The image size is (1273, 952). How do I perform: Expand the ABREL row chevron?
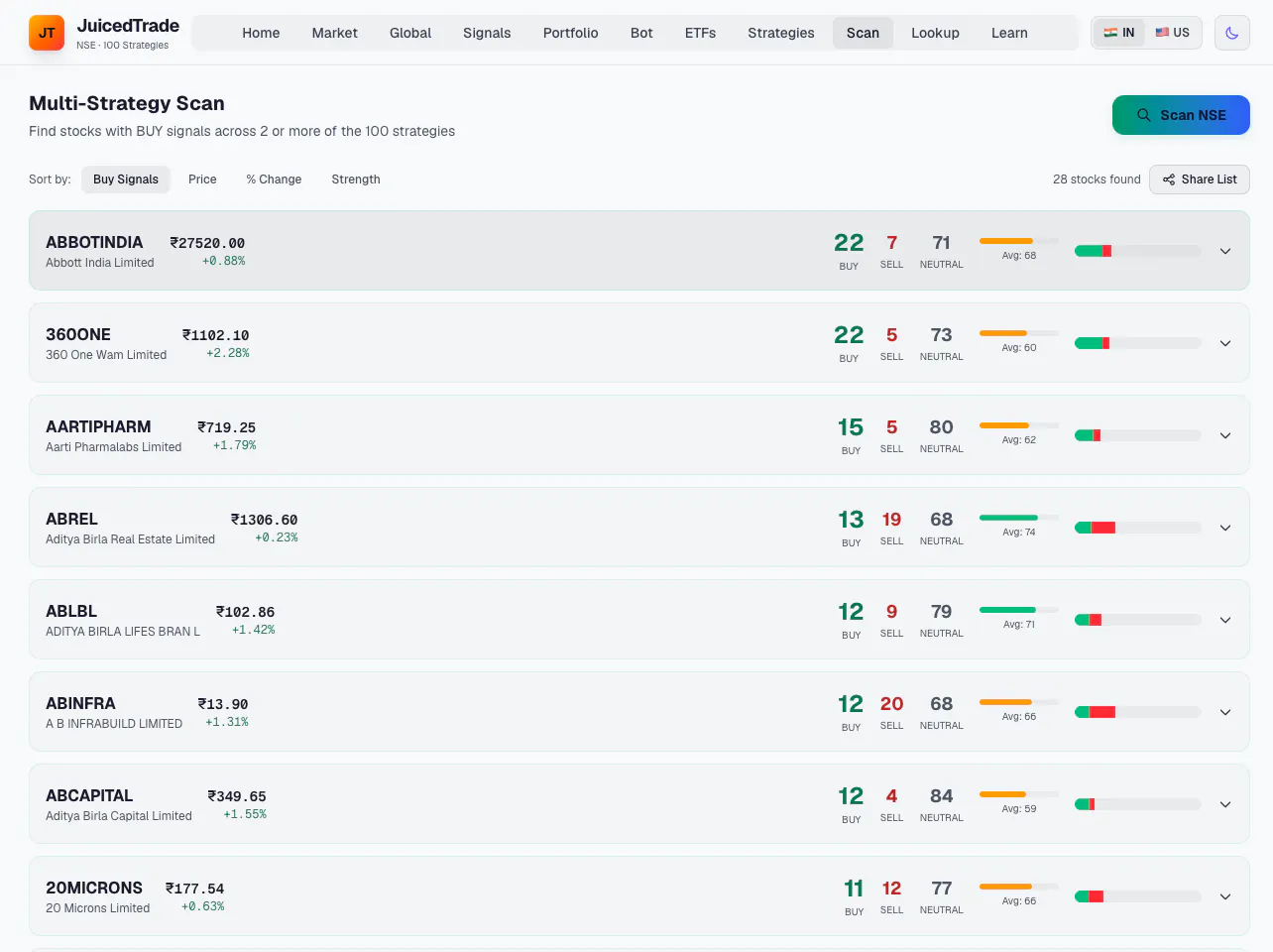[1225, 528]
